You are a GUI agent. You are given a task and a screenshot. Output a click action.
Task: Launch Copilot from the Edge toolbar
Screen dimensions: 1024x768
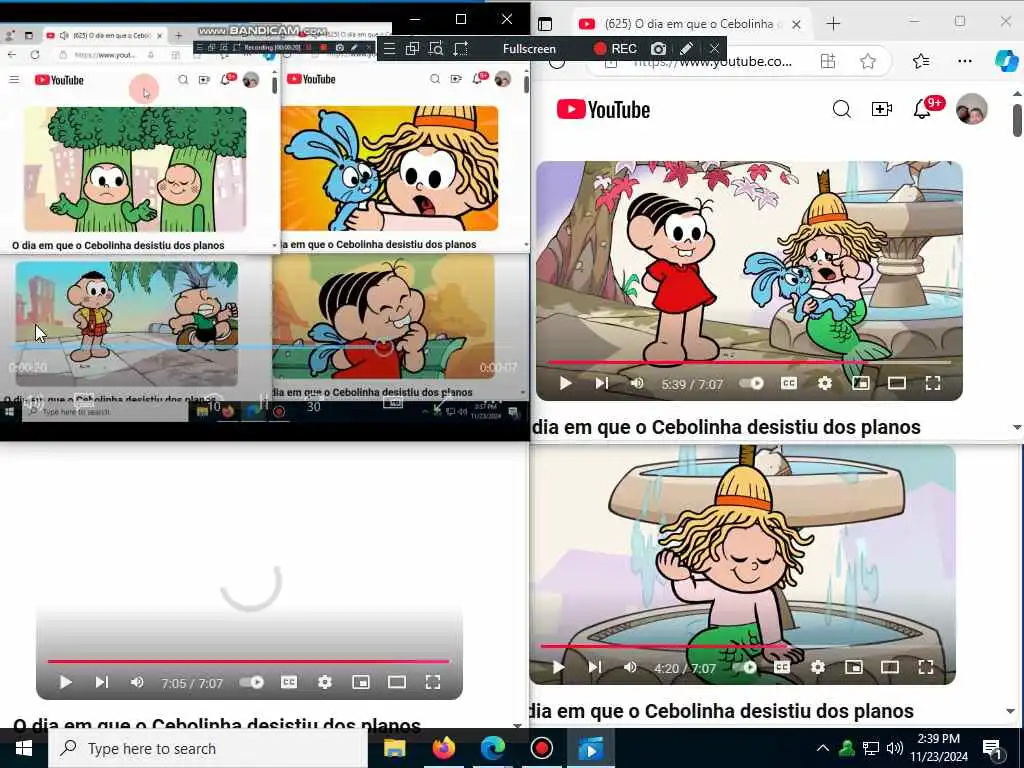pos(1006,61)
